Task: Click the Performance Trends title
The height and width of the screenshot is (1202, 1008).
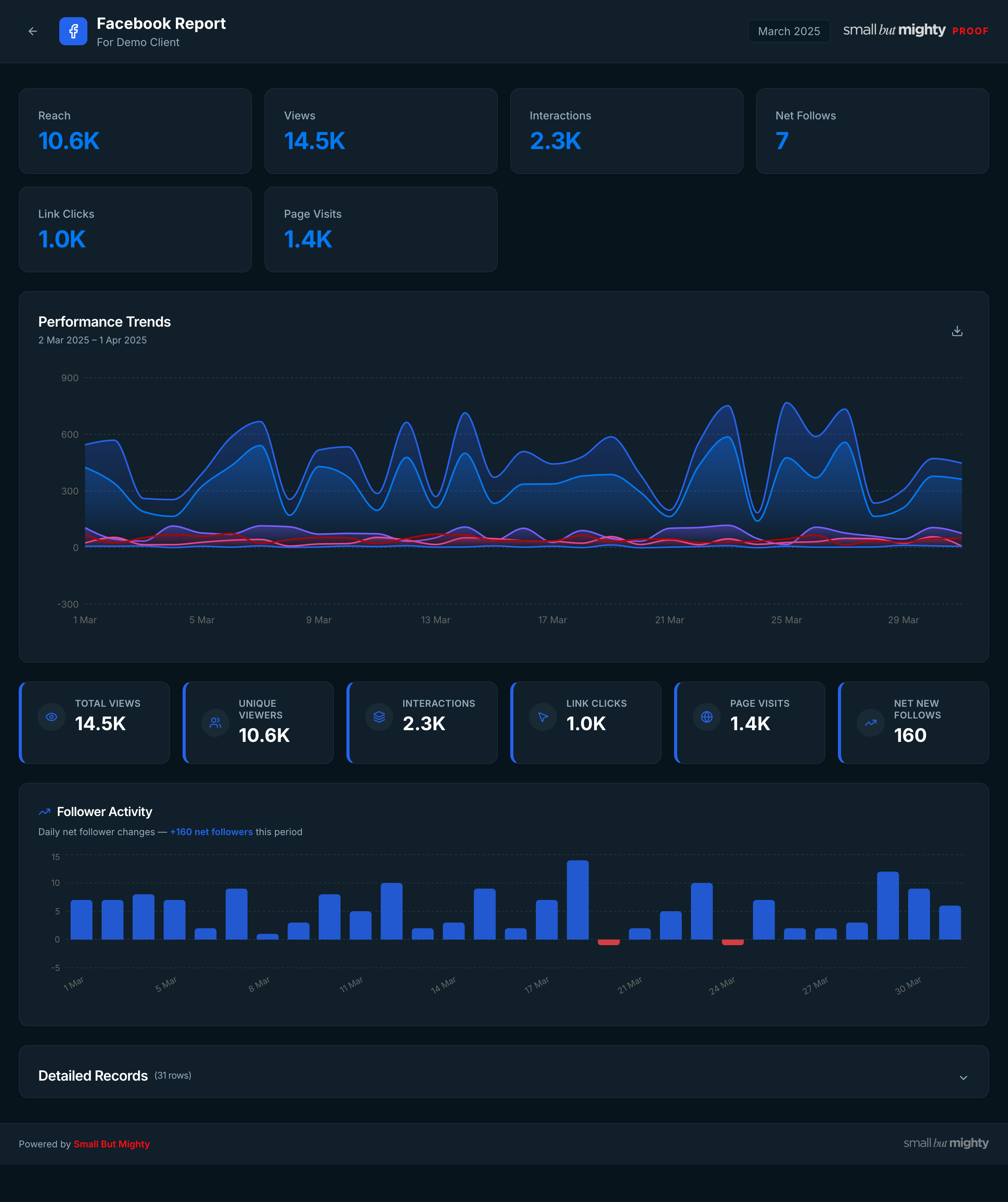Action: pos(105,322)
